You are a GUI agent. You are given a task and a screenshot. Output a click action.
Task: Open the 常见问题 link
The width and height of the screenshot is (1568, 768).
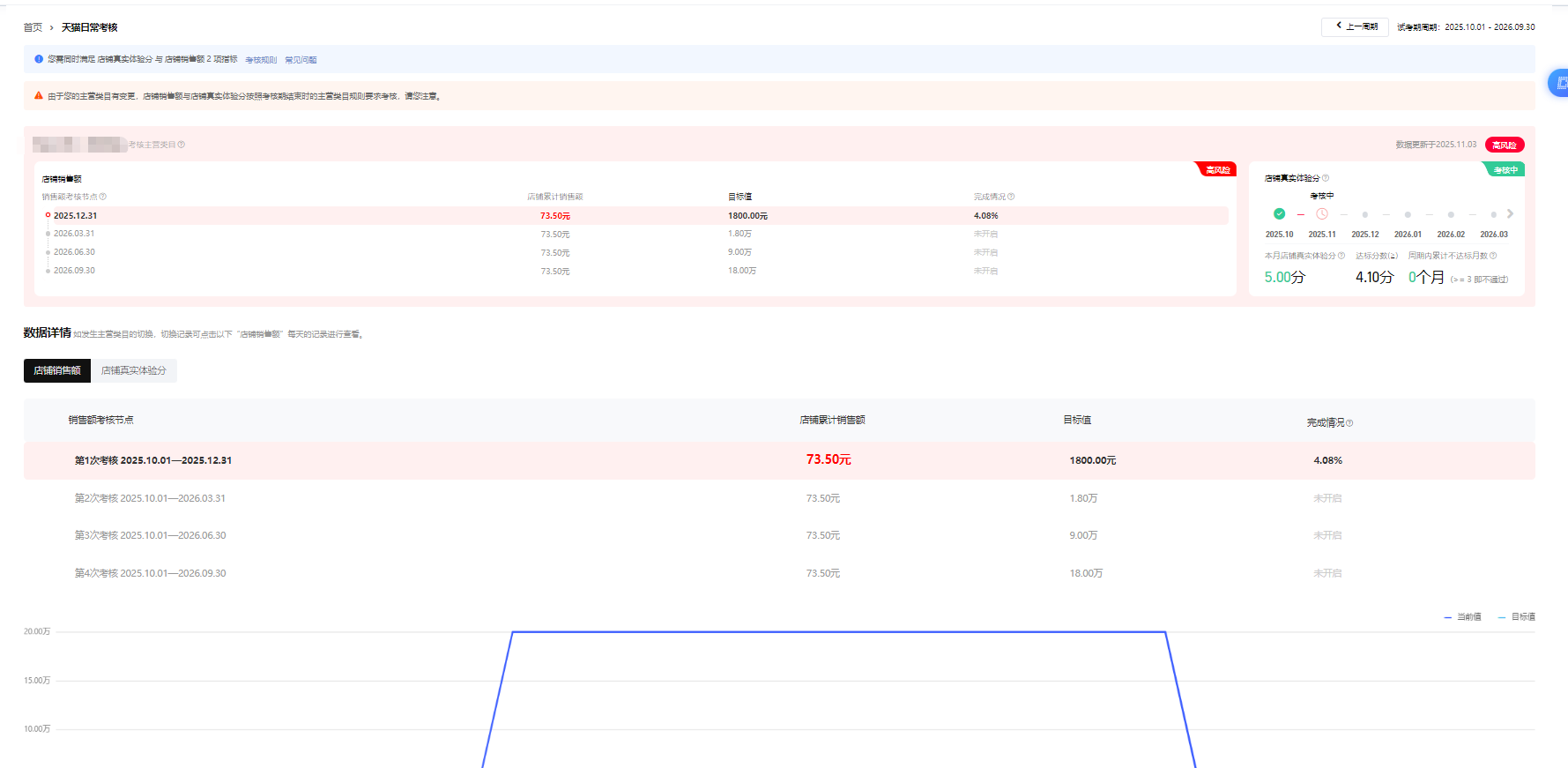[x=301, y=60]
